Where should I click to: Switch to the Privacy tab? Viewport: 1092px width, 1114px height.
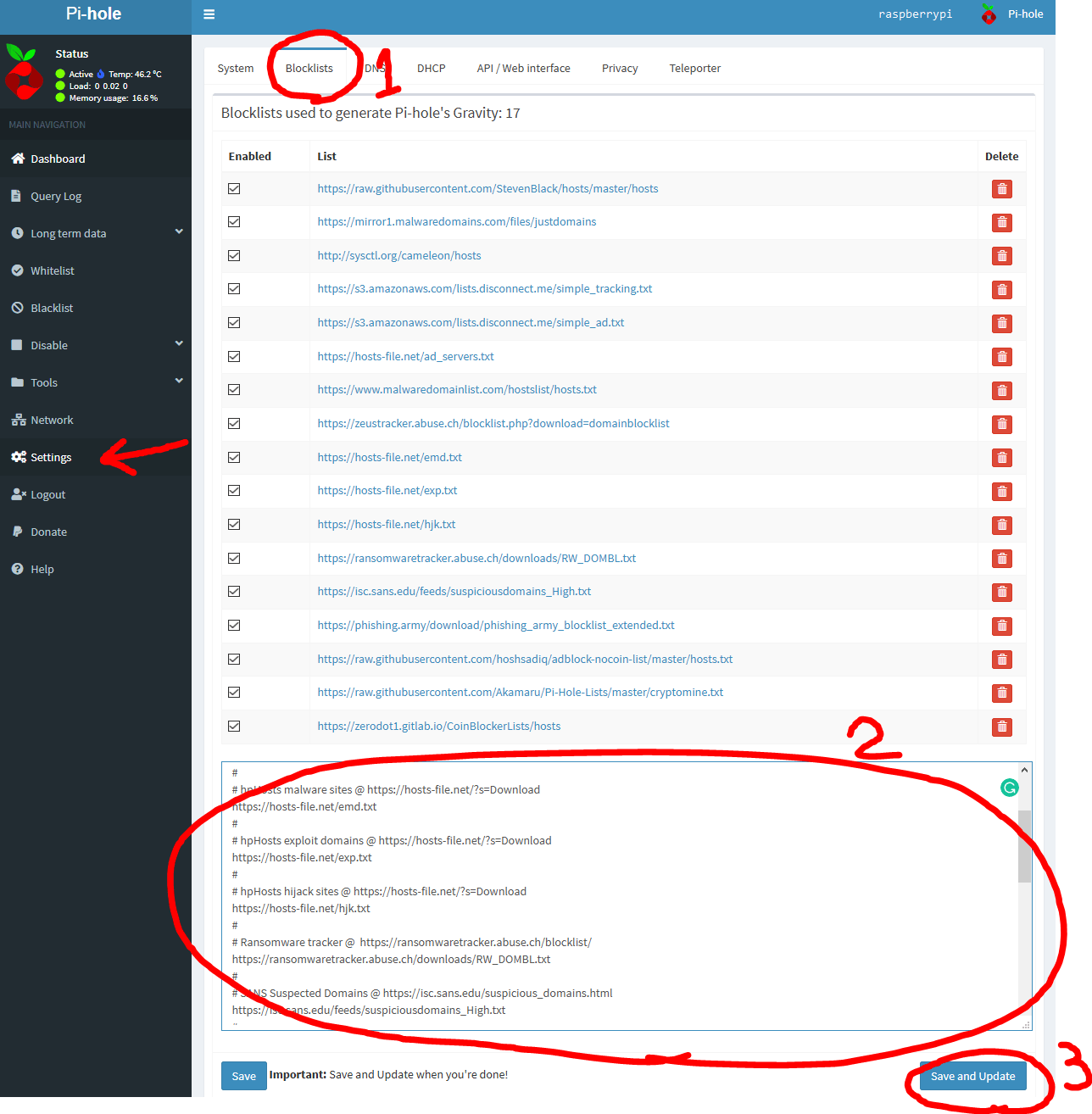620,69
